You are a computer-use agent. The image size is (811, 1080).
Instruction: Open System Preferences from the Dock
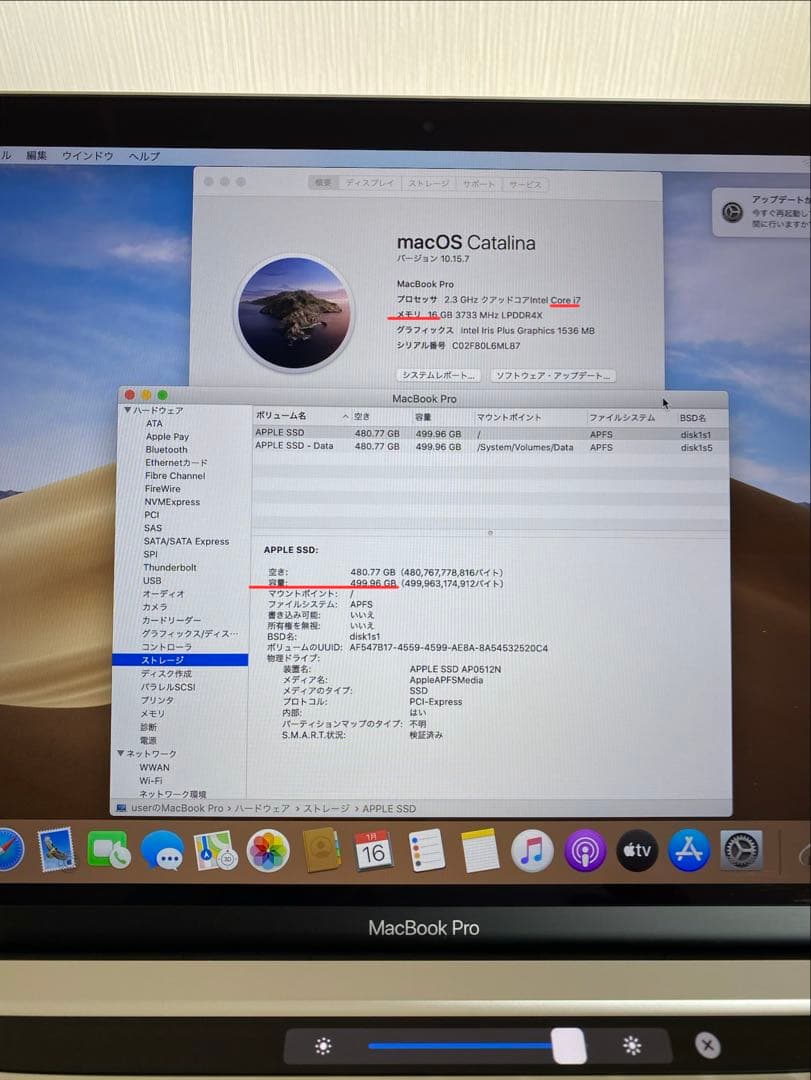[740, 852]
